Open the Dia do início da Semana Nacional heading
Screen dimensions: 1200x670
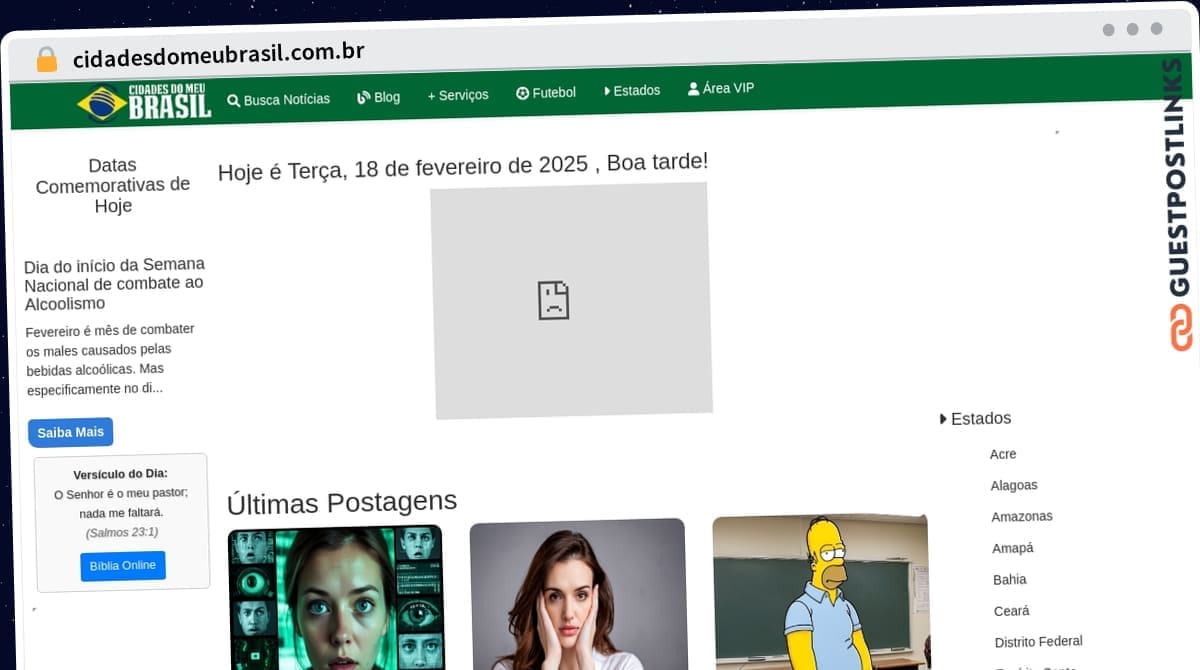pos(114,284)
